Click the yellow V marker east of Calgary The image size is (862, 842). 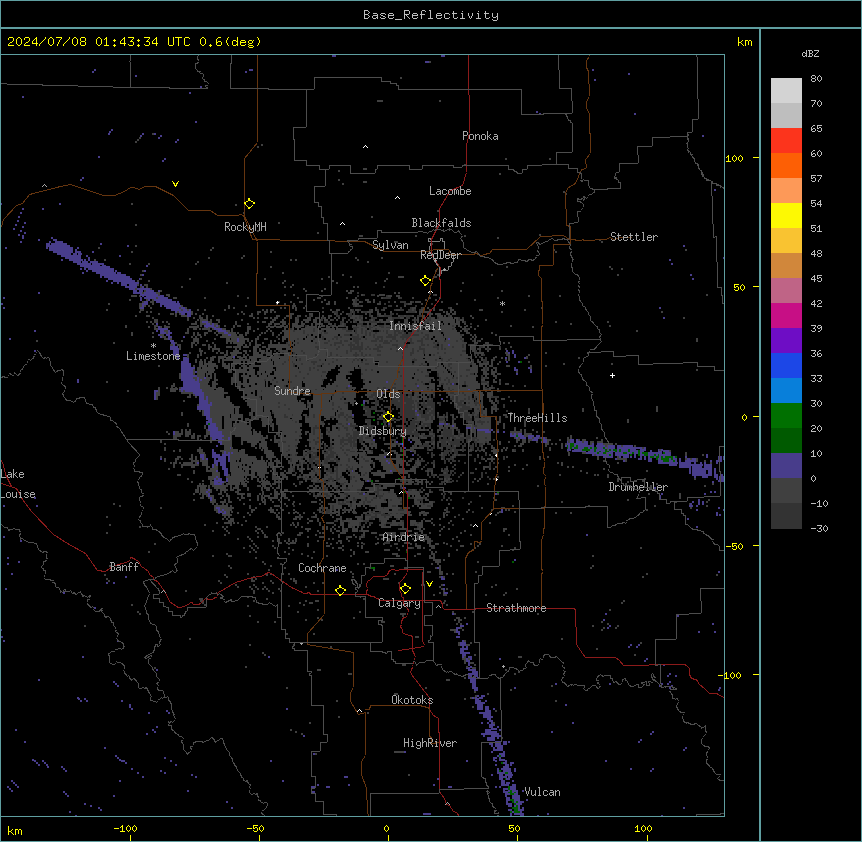(x=429, y=584)
